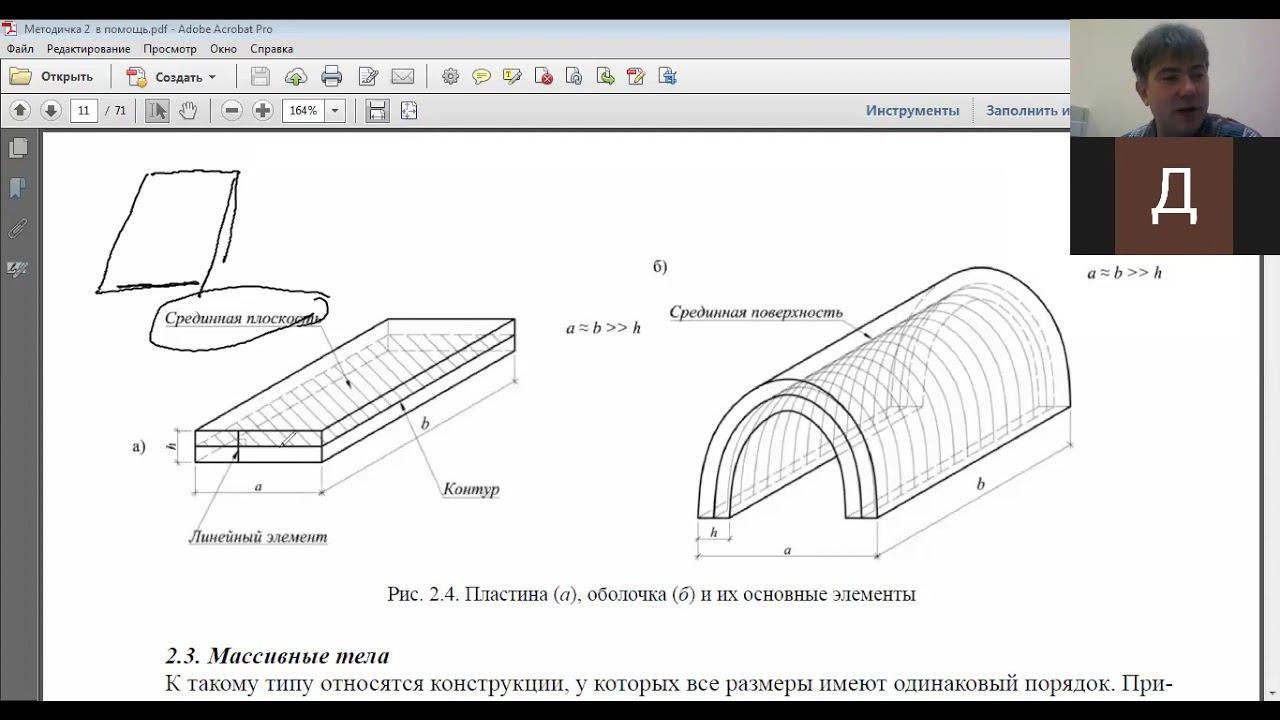Click the Acrobat PDF icon in title bar
The height and width of the screenshot is (720, 1280).
(x=10, y=29)
